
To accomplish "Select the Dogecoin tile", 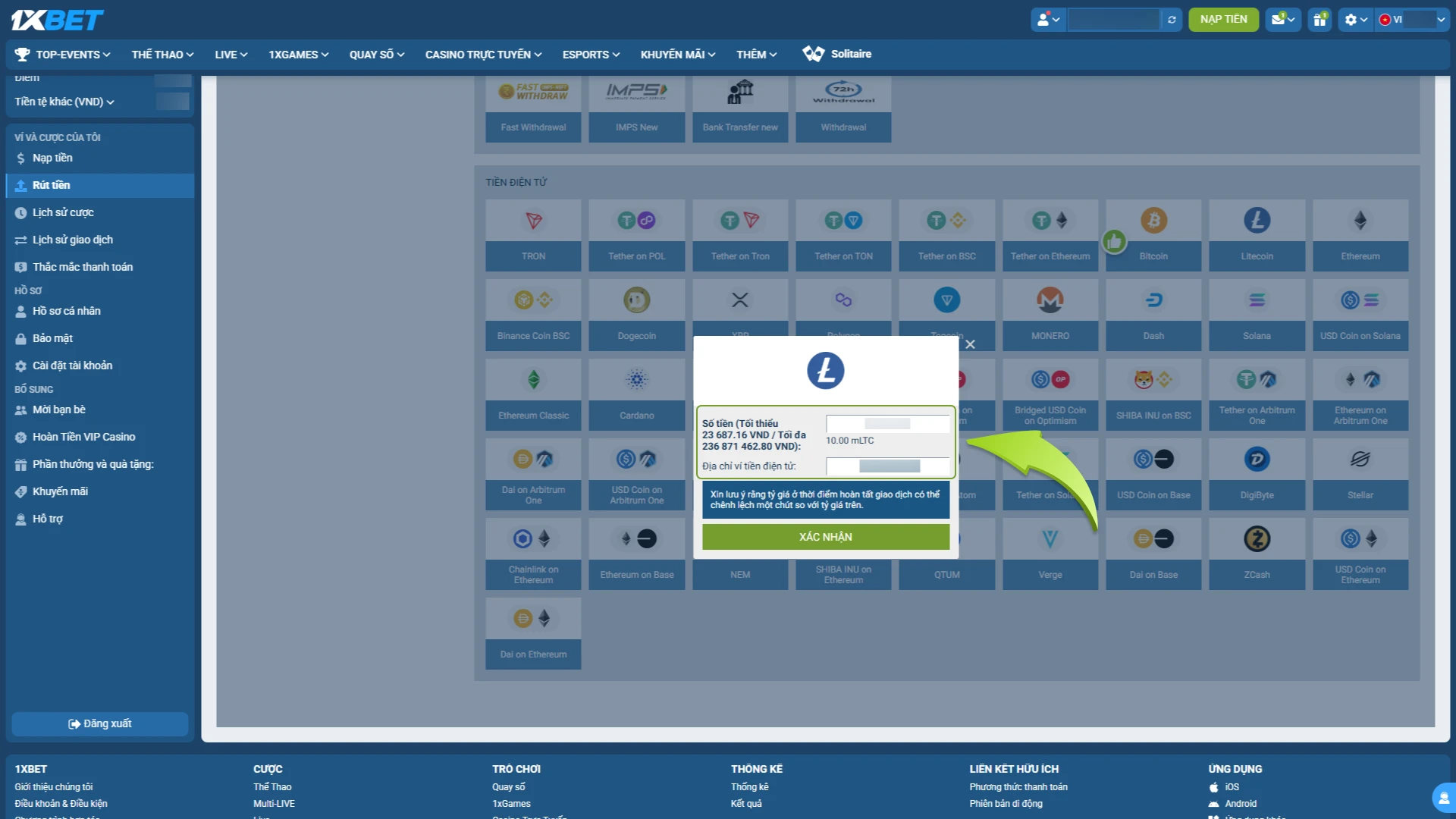I will pyautogui.click(x=637, y=315).
